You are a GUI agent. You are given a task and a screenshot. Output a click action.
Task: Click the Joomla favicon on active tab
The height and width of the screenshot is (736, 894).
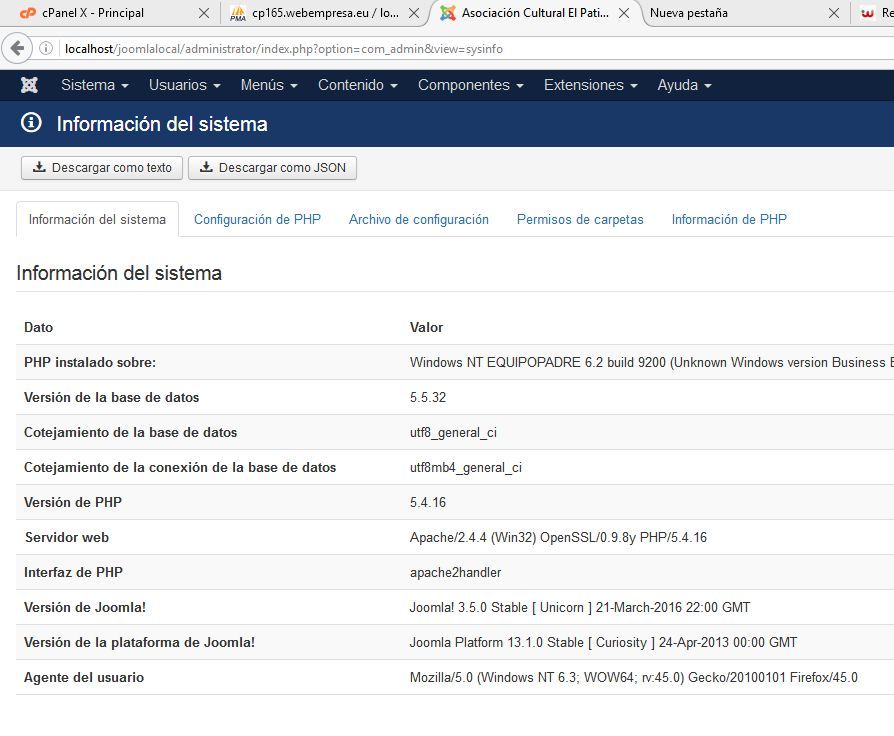(x=448, y=13)
